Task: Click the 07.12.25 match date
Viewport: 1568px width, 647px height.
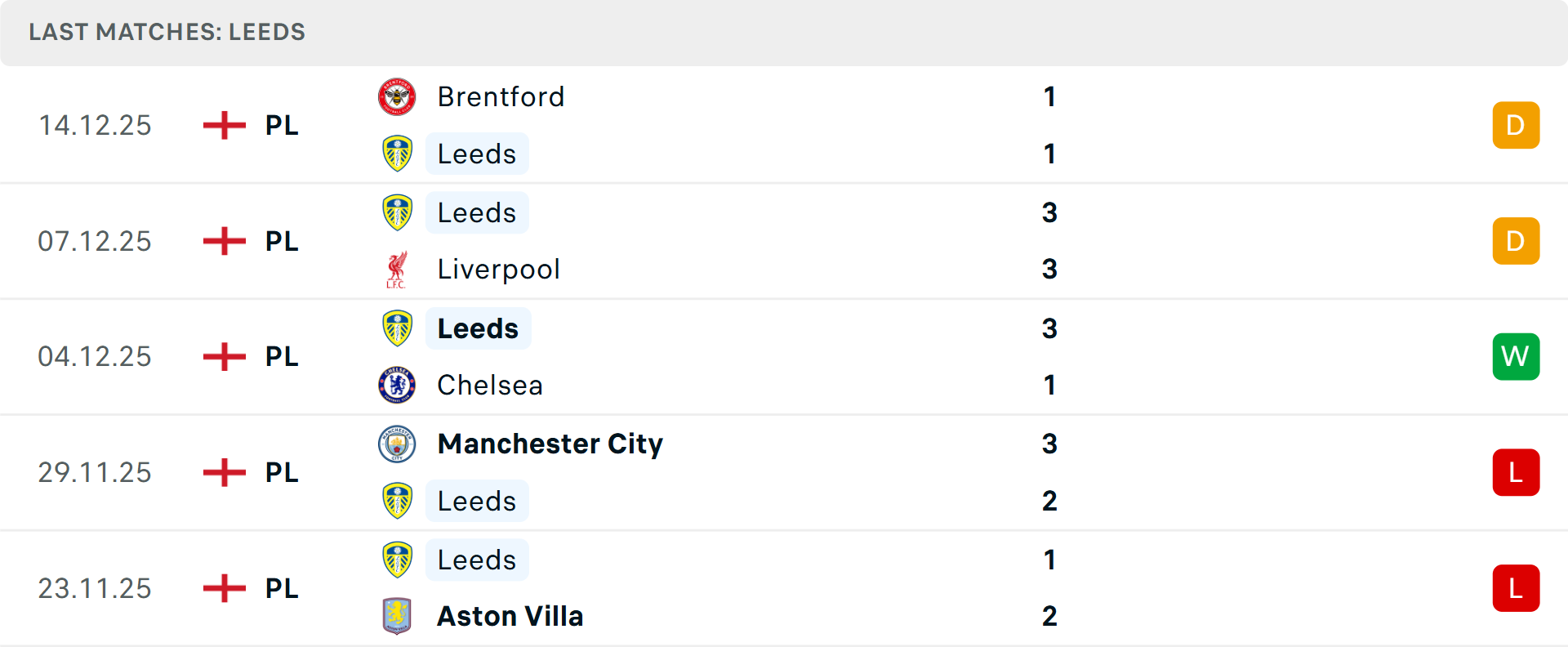Action: [x=95, y=242]
